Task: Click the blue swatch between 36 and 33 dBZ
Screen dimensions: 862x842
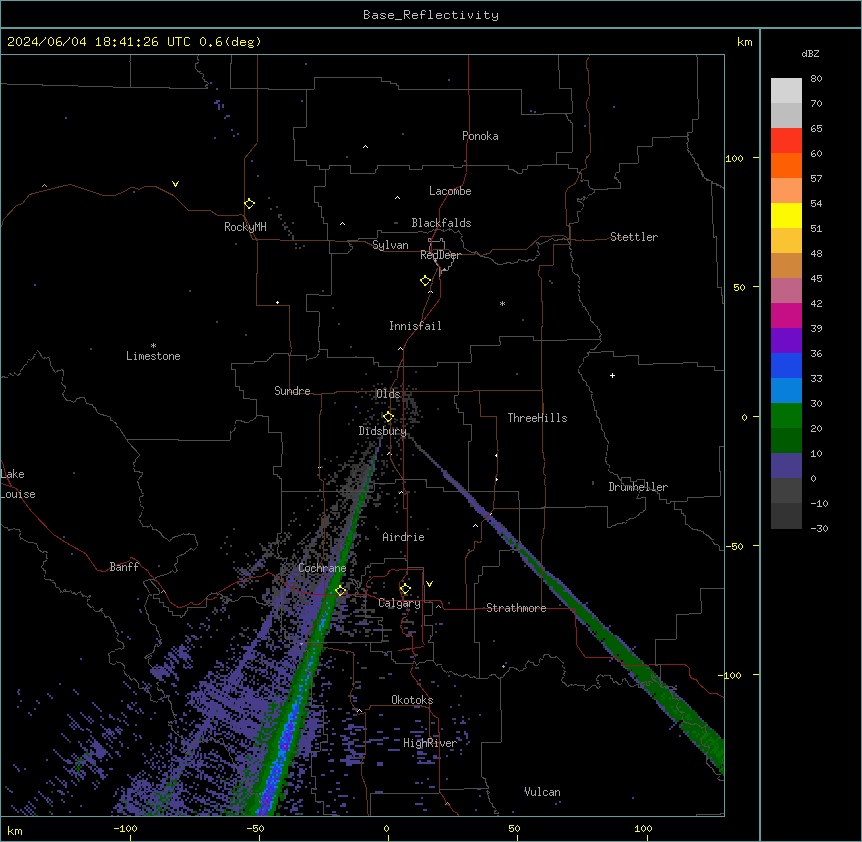Action: [786, 365]
